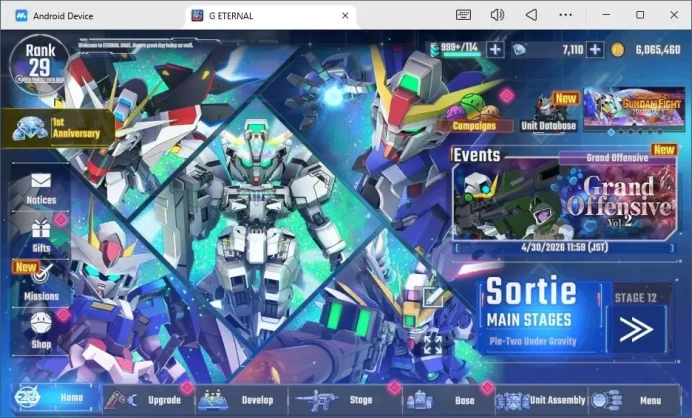Switch to the Develop tab
Image resolution: width=692 pixels, height=418 pixels.
click(x=241, y=400)
